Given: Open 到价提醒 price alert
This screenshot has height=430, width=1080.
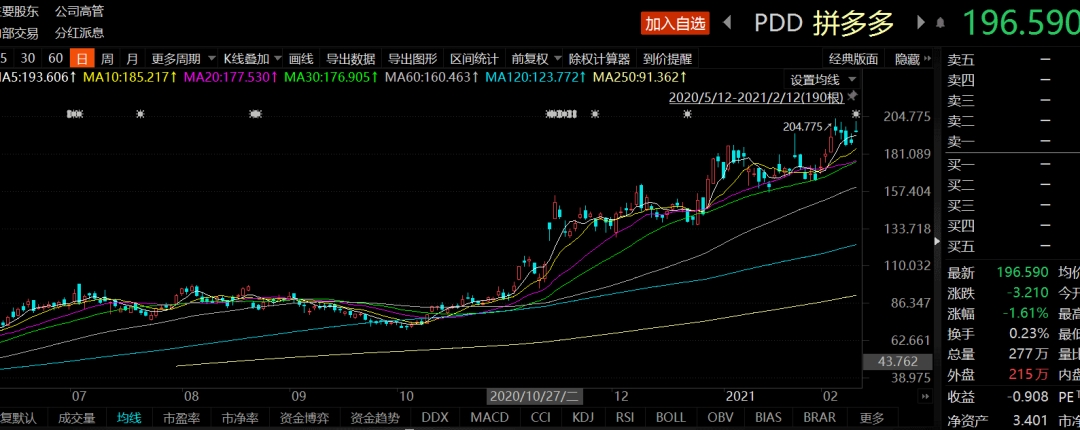Looking at the screenshot, I should point(667,59).
